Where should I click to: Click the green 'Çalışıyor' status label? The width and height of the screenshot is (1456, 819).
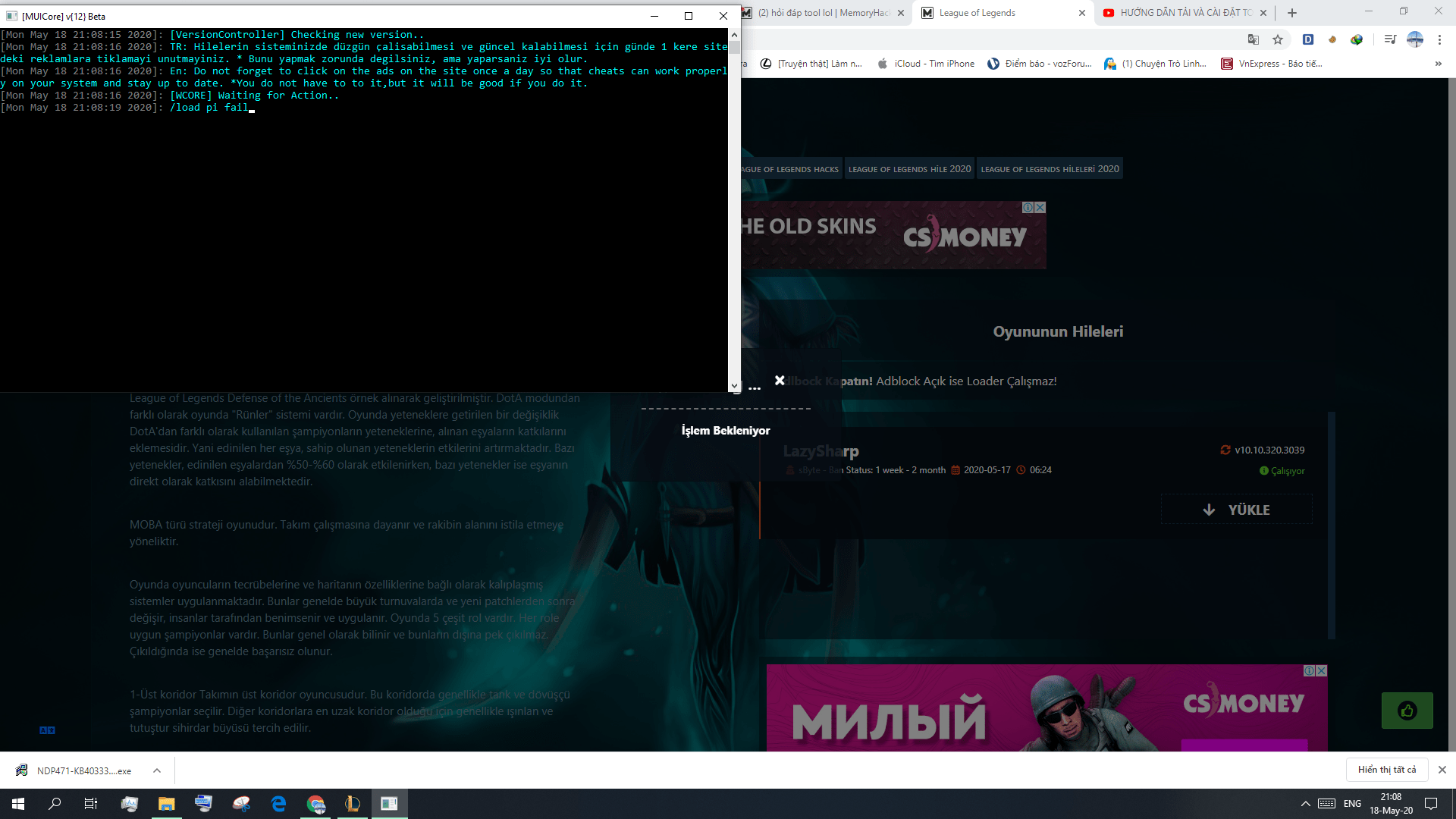(x=1282, y=471)
